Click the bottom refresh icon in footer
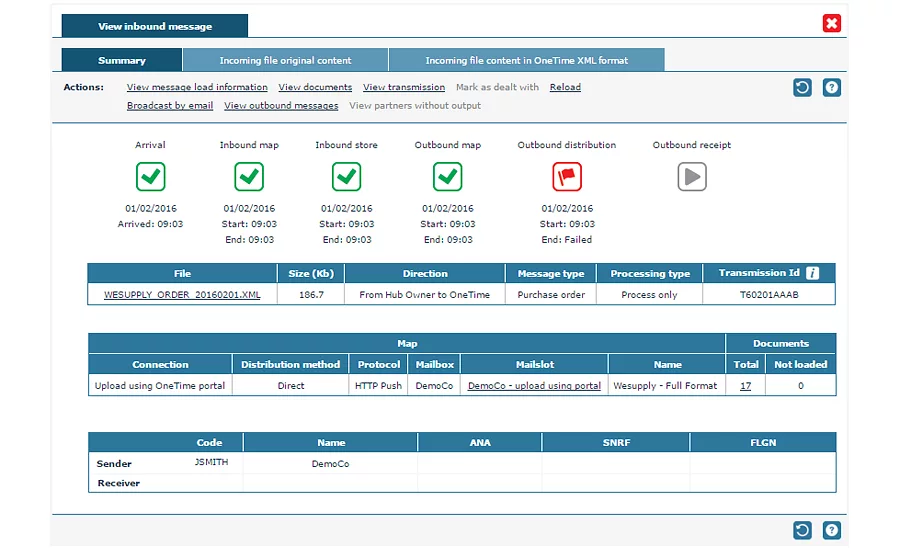This screenshot has width=900, height=550. (x=802, y=530)
